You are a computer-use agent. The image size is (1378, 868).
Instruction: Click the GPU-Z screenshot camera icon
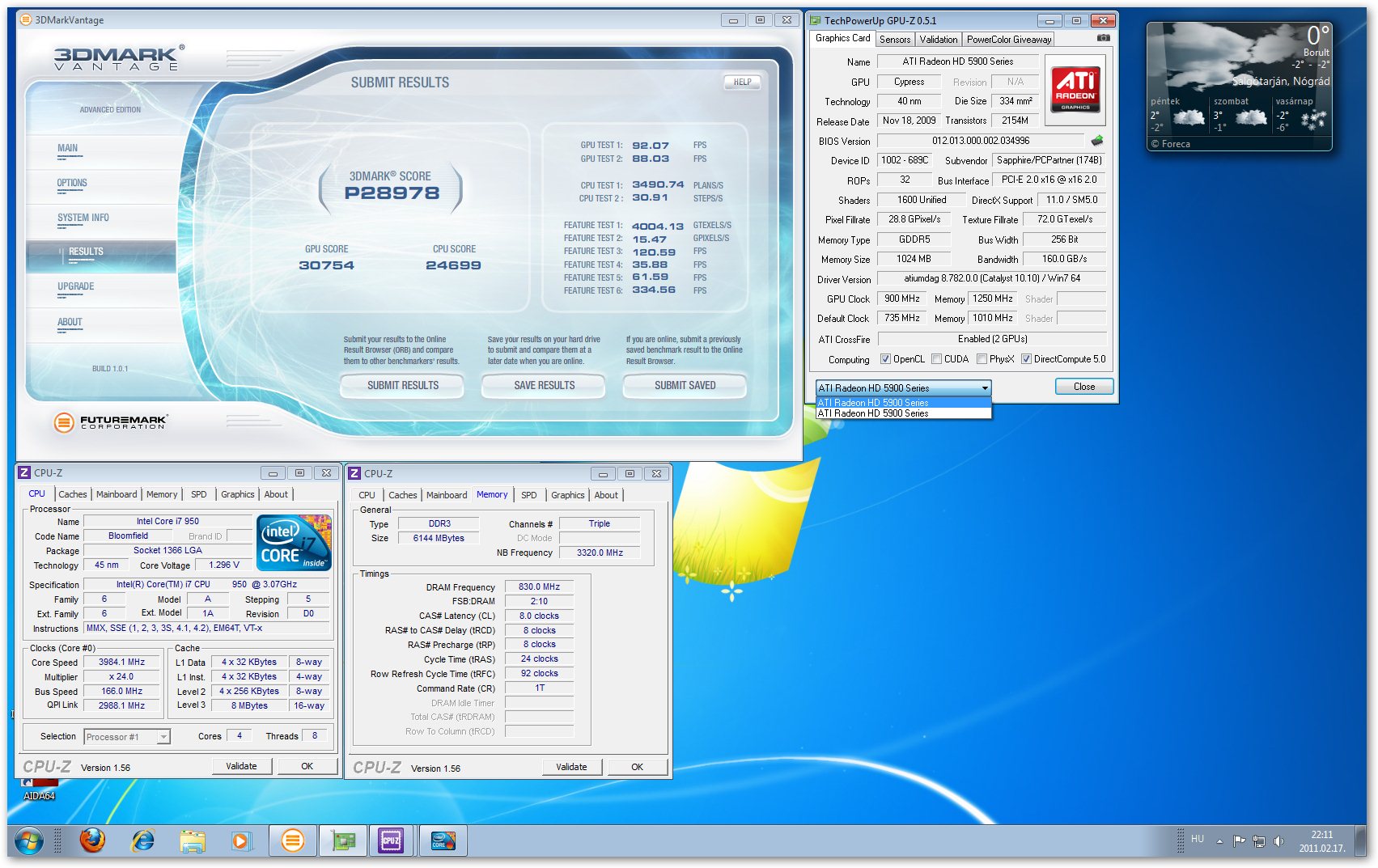(x=1103, y=38)
